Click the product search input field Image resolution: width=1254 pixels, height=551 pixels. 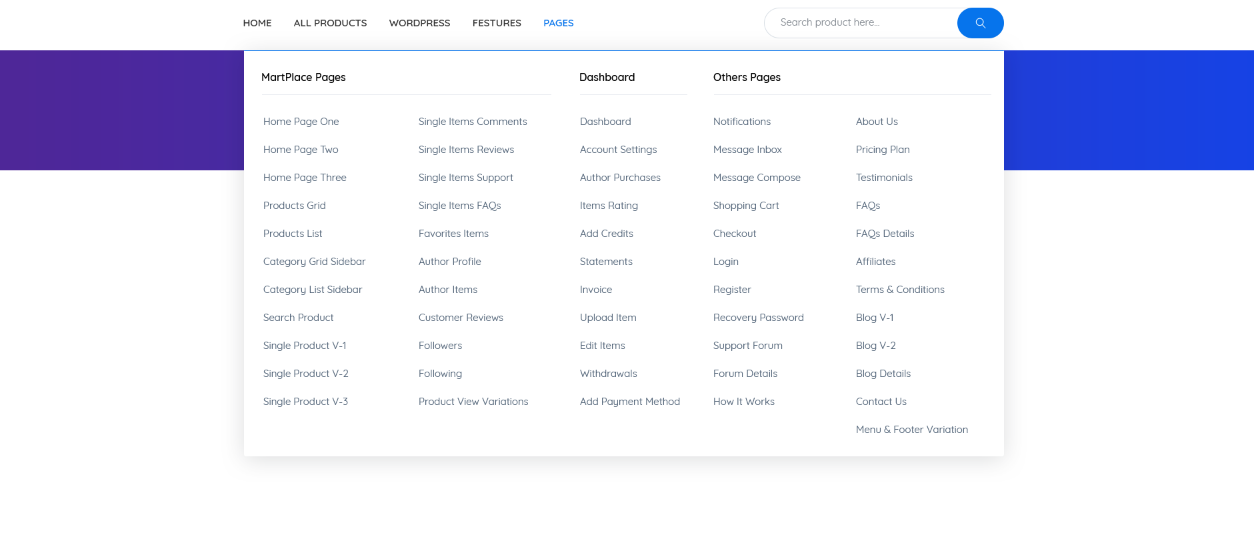[860, 23]
